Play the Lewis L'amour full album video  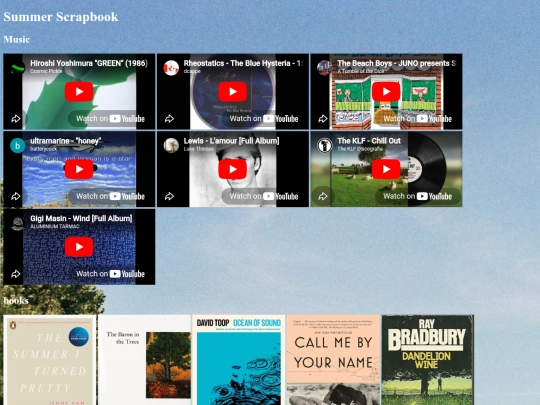coord(232,169)
